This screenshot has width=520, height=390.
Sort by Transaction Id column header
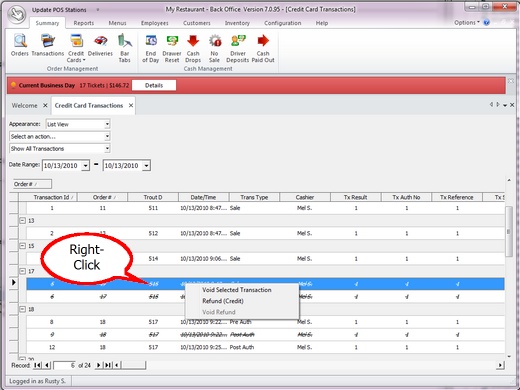pos(52,197)
